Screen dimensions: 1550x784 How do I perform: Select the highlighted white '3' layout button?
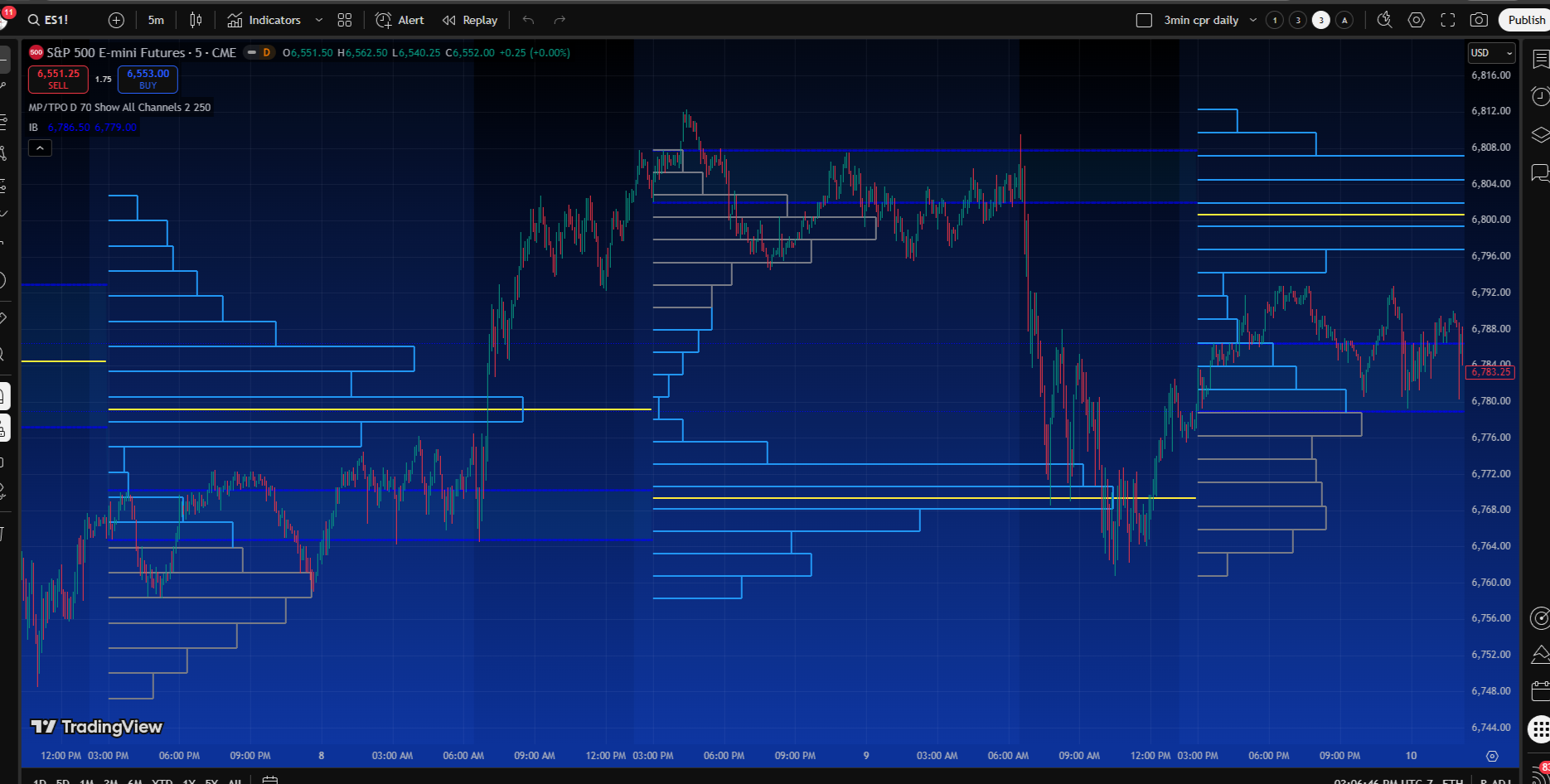coord(1321,20)
